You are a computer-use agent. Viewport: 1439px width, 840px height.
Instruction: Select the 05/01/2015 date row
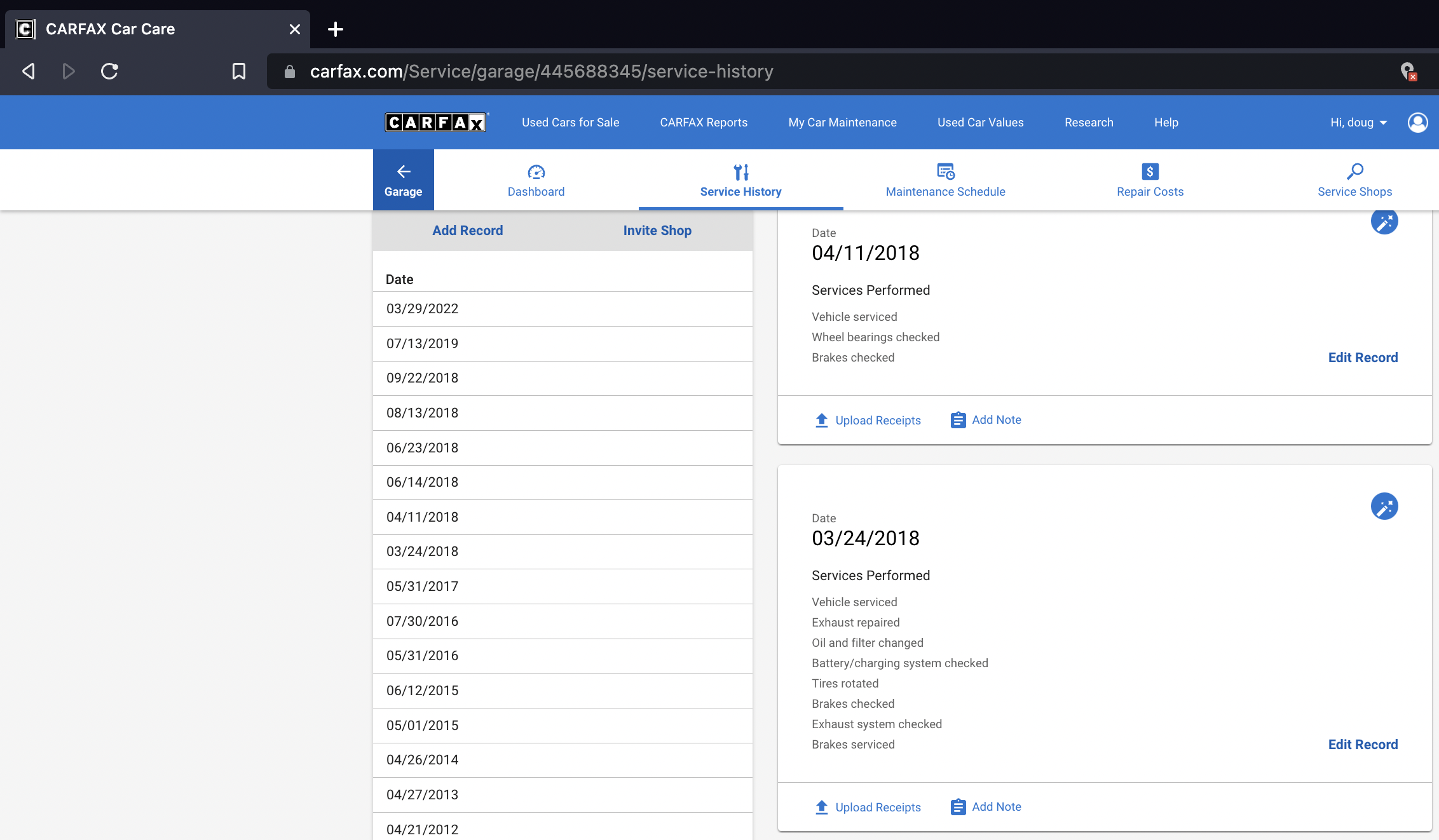pyautogui.click(x=563, y=726)
